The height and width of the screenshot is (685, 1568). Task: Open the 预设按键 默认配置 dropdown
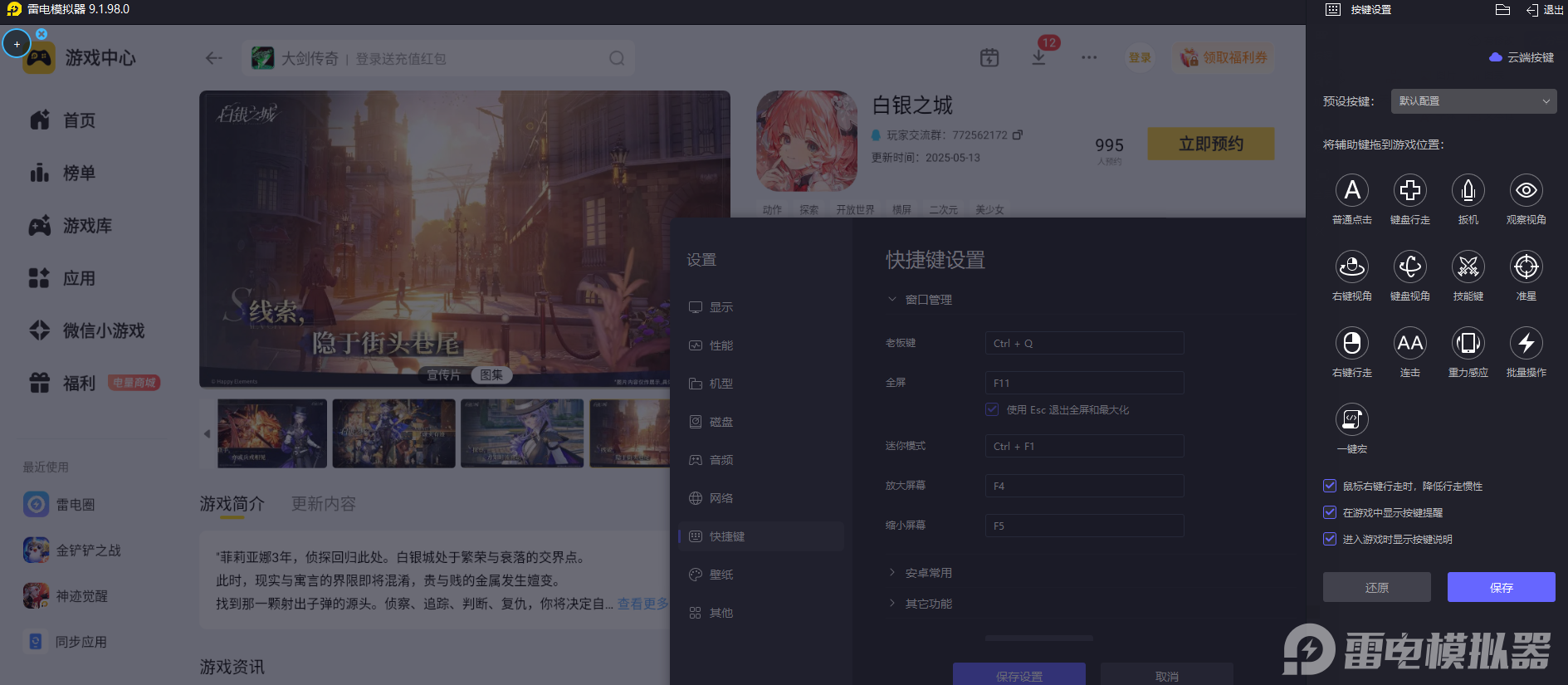click(x=1473, y=101)
